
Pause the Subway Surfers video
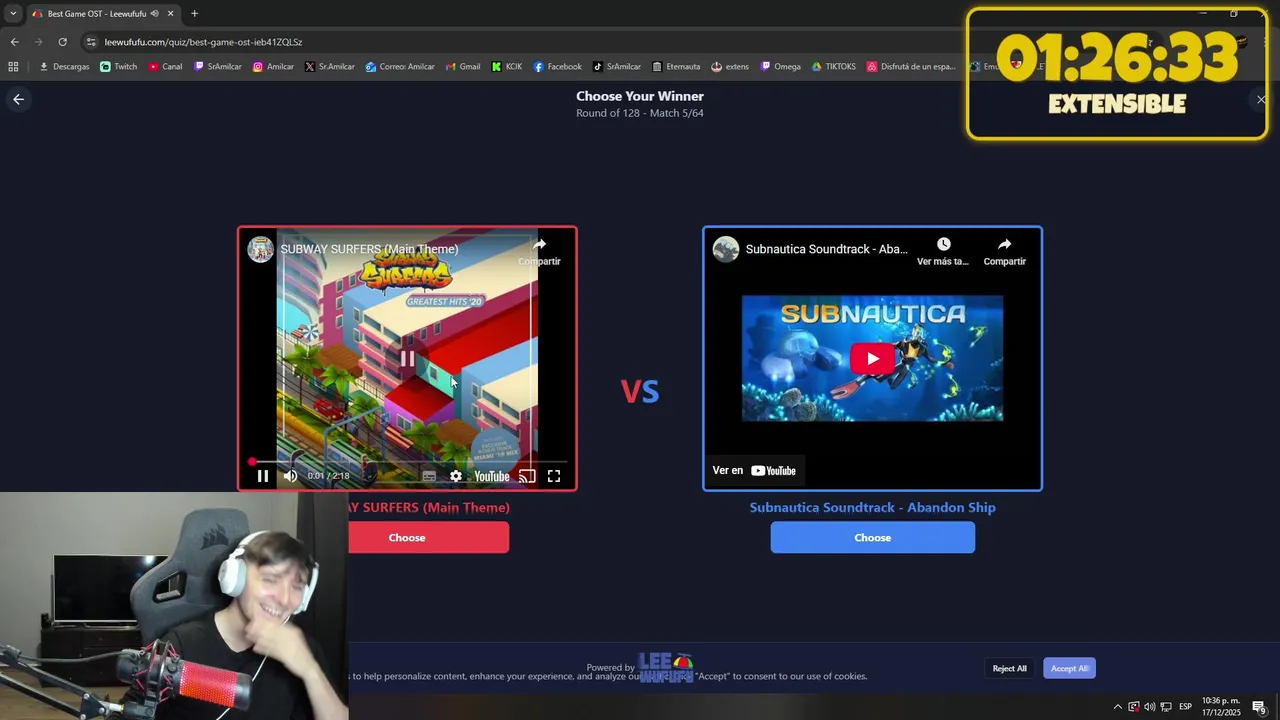pyautogui.click(x=263, y=476)
